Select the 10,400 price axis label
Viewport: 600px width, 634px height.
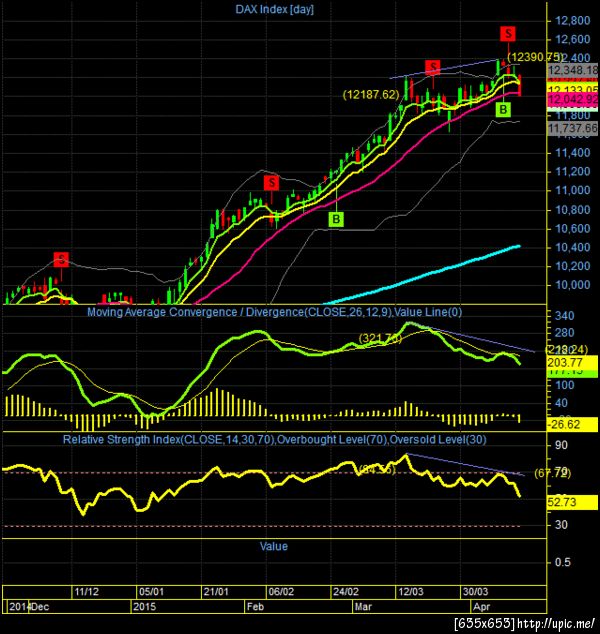[573, 247]
